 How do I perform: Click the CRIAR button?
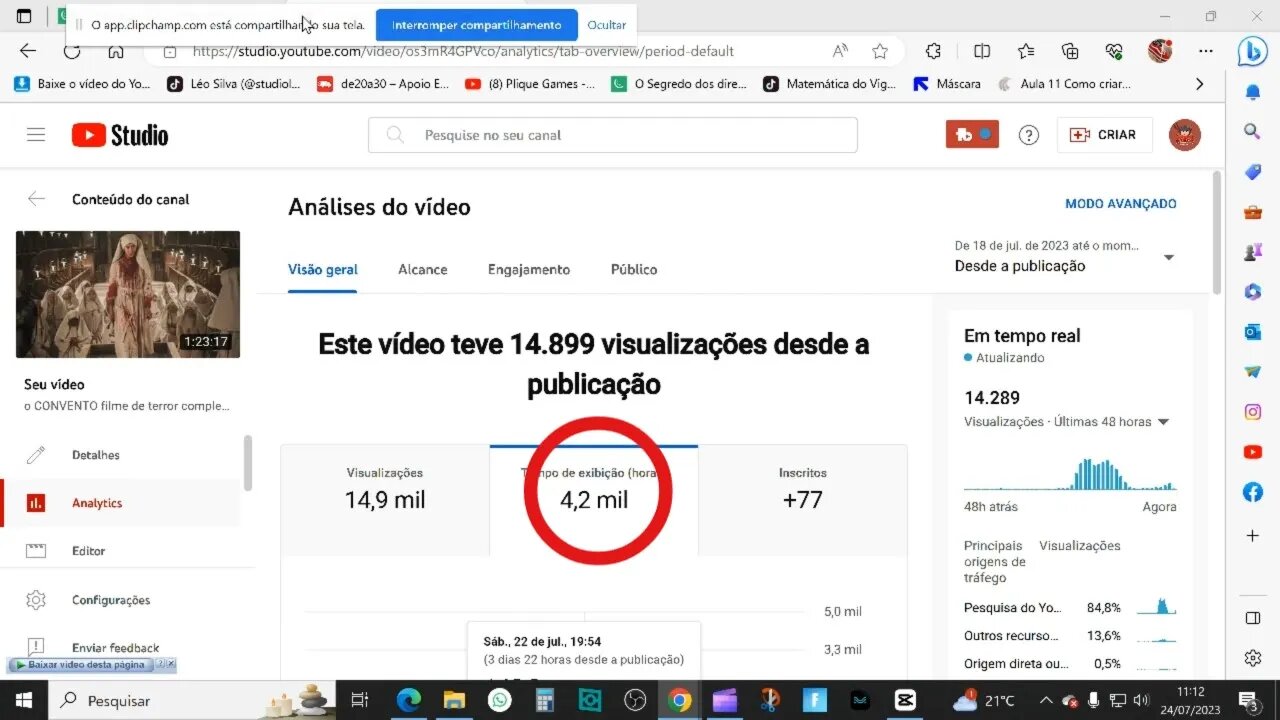click(1104, 135)
